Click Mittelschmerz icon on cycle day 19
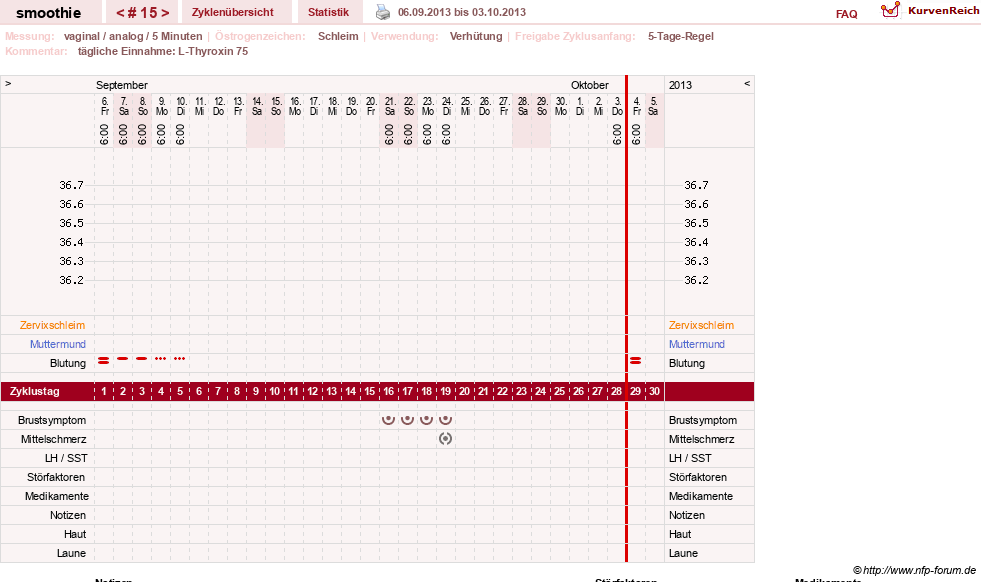 coord(445,439)
